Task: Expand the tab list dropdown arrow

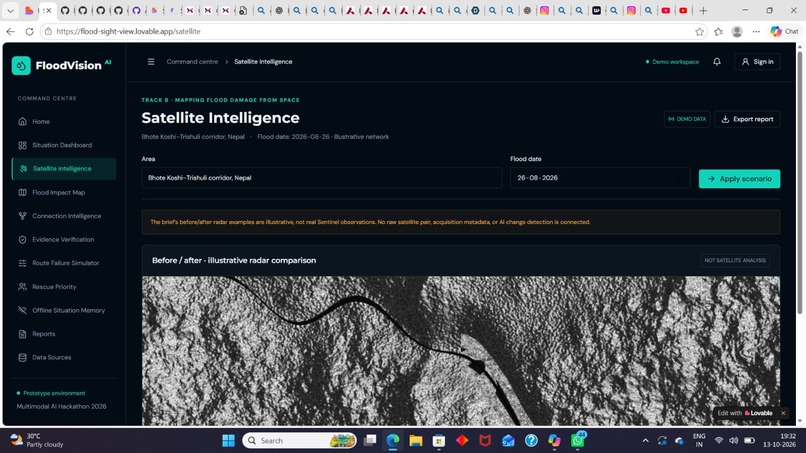Action: [10, 11]
